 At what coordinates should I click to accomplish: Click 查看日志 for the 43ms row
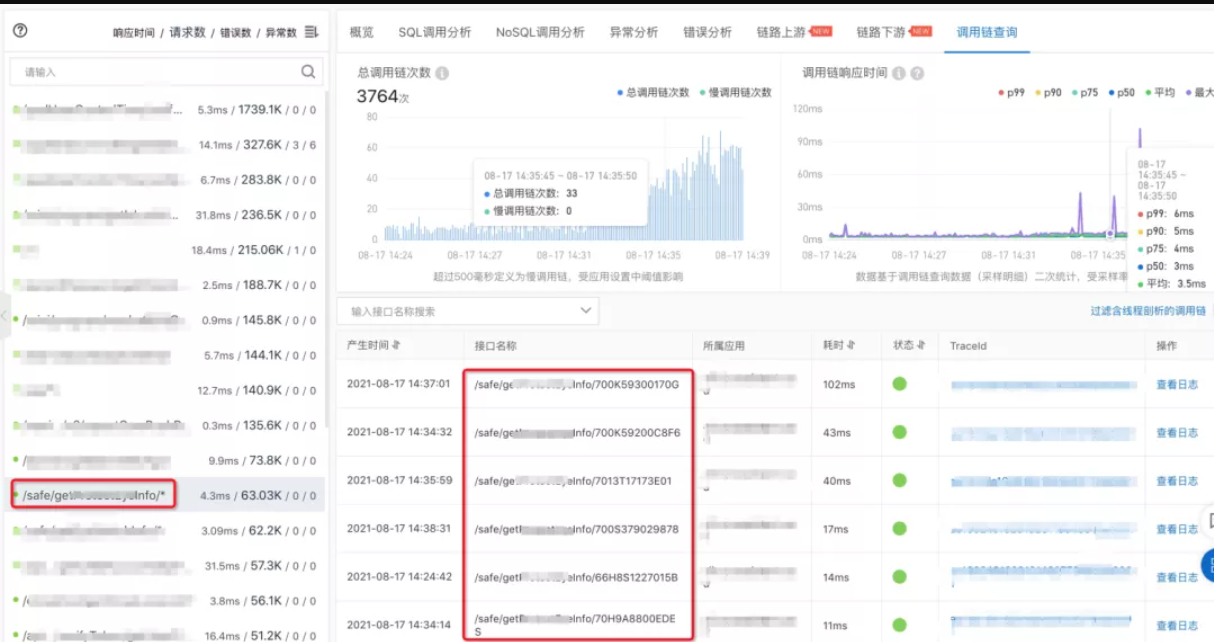coord(1177,433)
